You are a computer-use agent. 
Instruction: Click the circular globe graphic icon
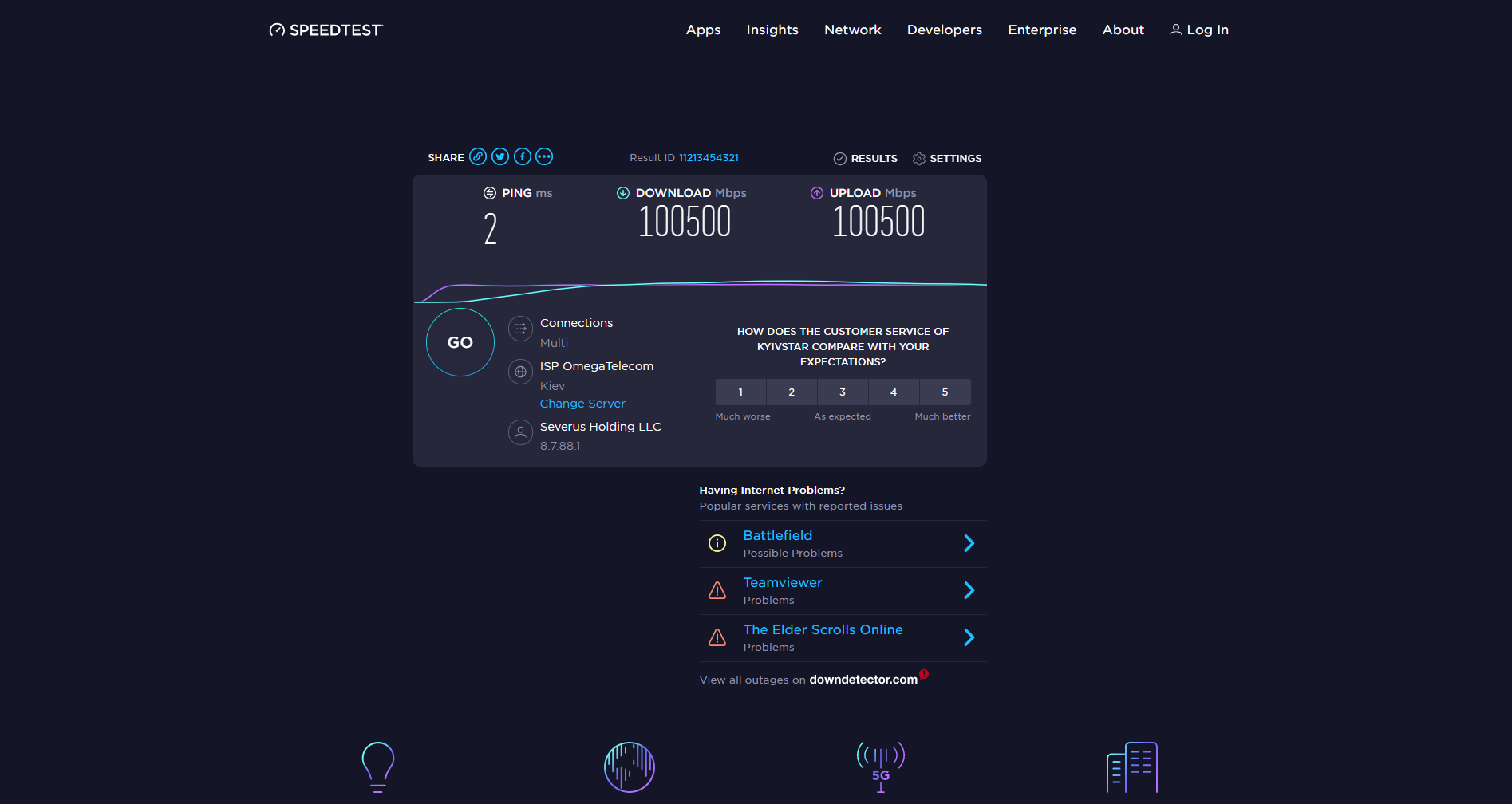coord(630,767)
